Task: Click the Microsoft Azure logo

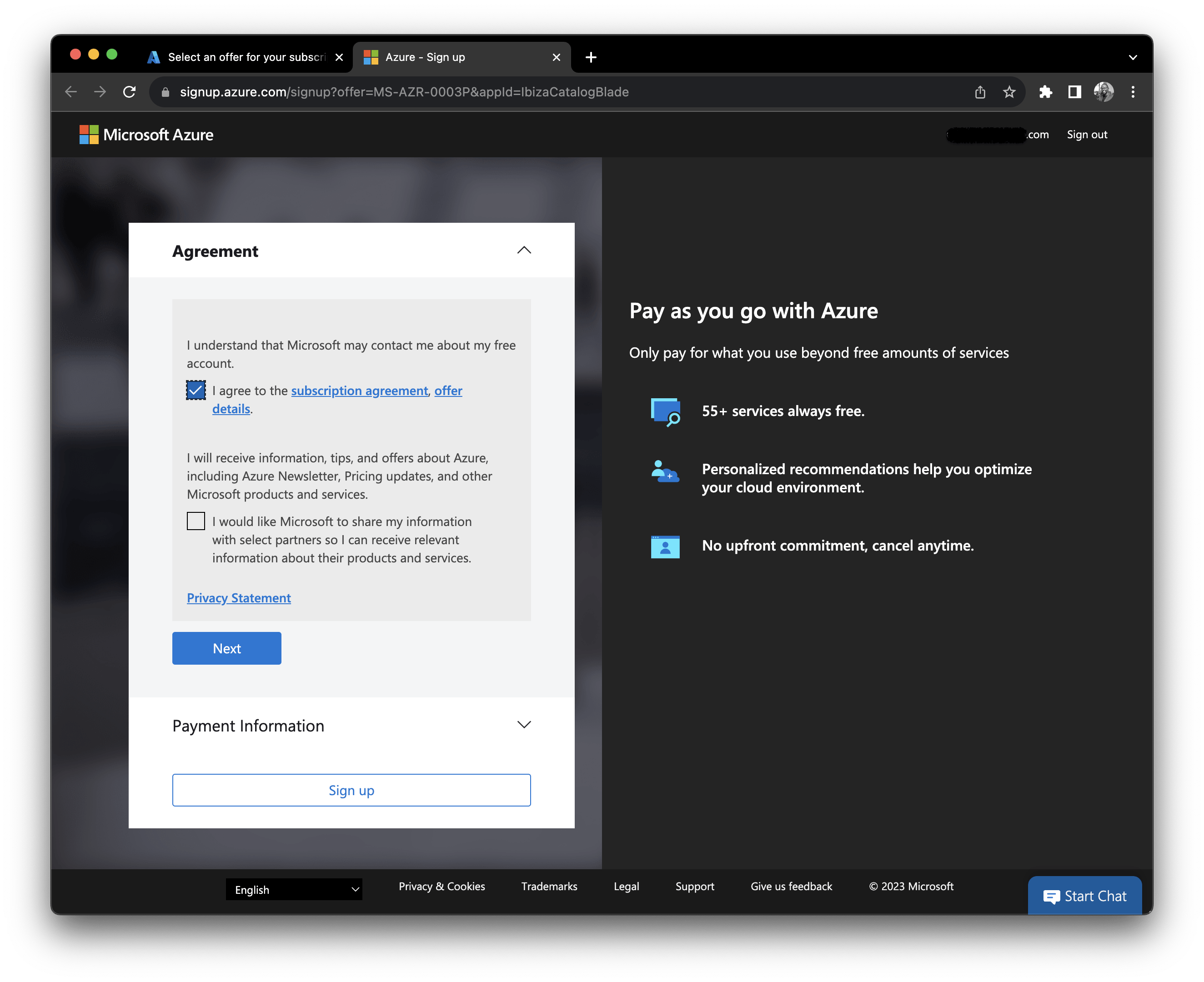Action: pyautogui.click(x=146, y=135)
